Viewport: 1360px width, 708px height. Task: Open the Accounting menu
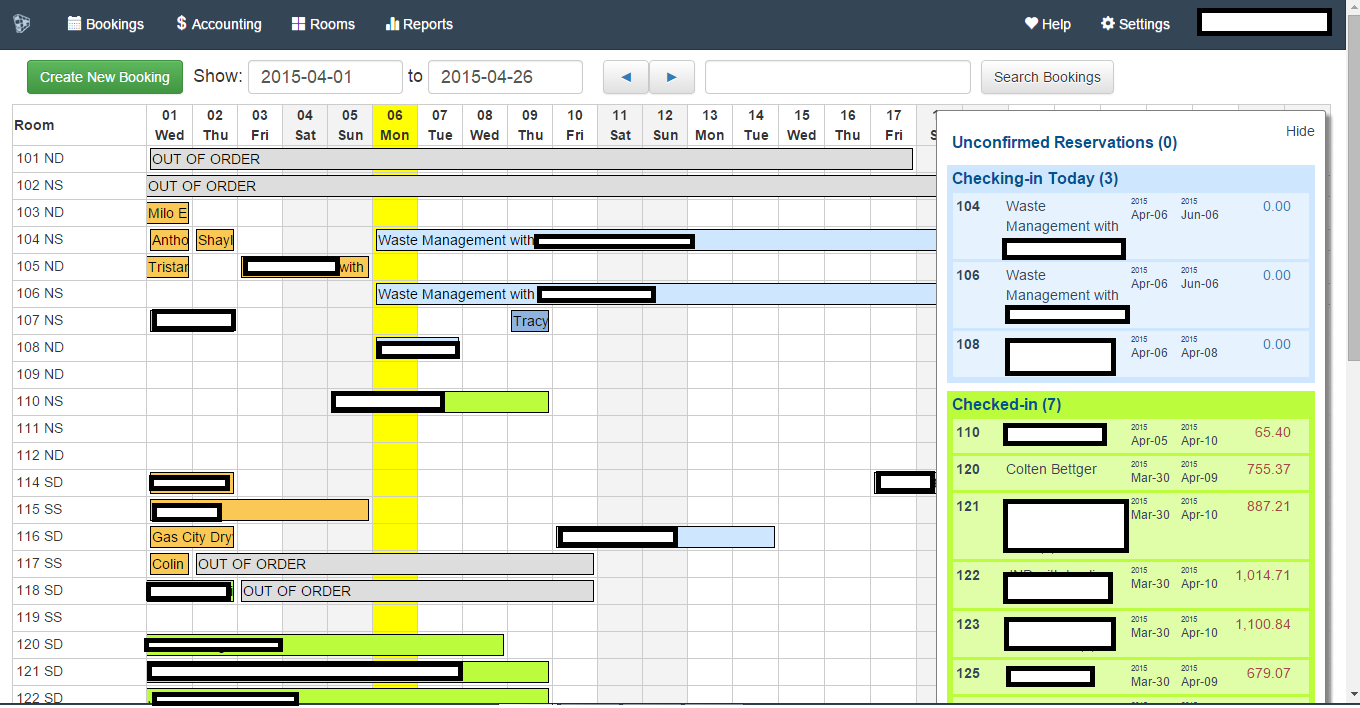tap(219, 24)
